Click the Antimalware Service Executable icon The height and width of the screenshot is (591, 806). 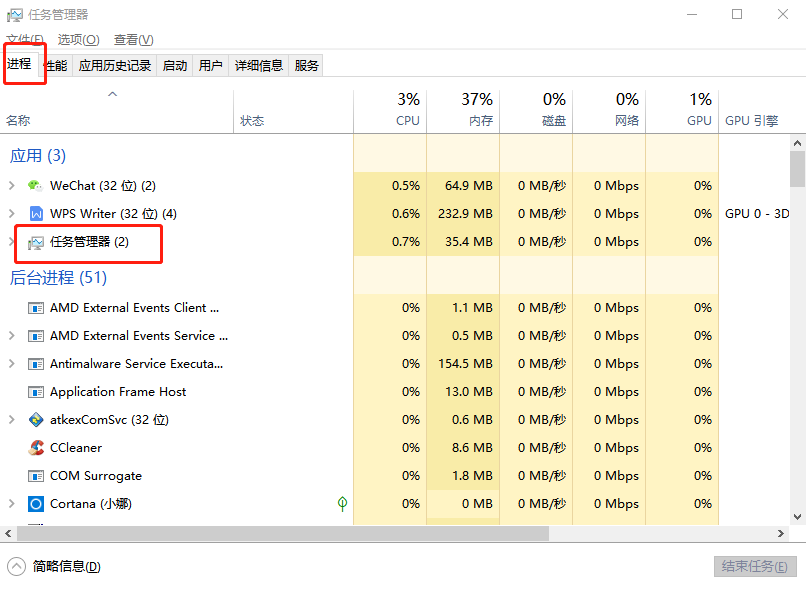pos(36,364)
